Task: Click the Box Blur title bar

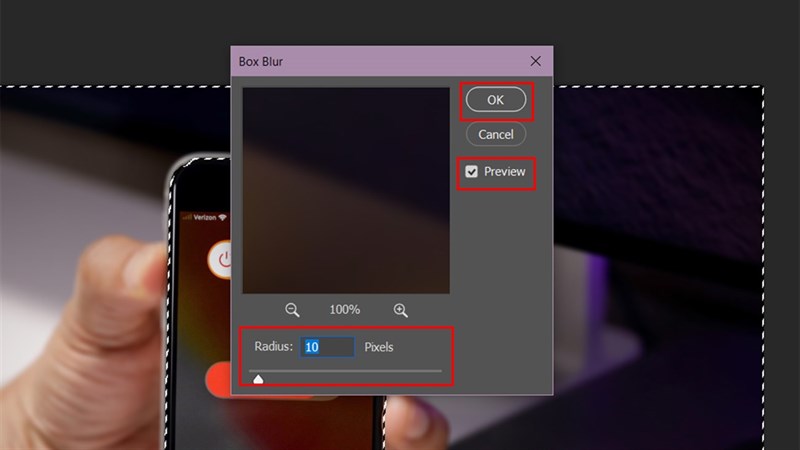Action: pyautogui.click(x=391, y=61)
